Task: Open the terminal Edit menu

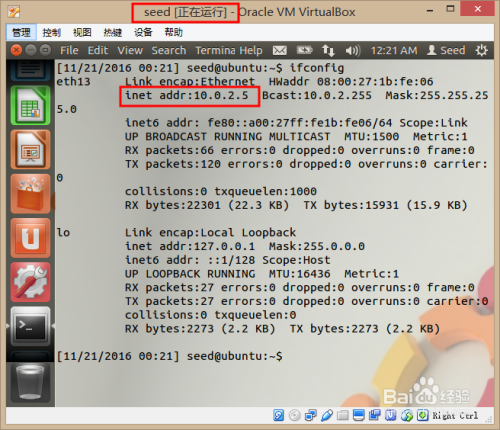Action: (x=98, y=50)
